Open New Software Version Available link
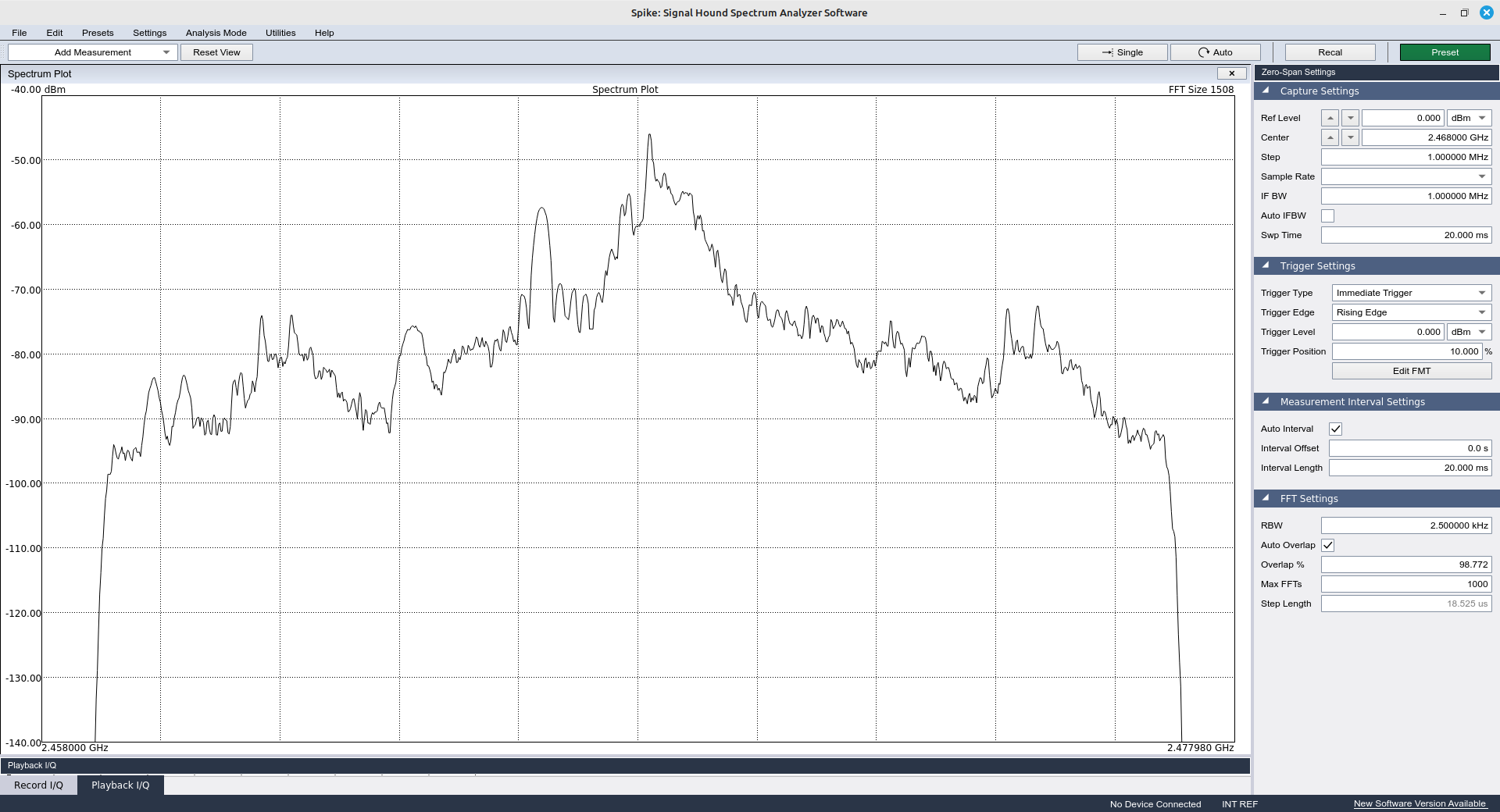The width and height of the screenshot is (1500, 812). (1420, 803)
